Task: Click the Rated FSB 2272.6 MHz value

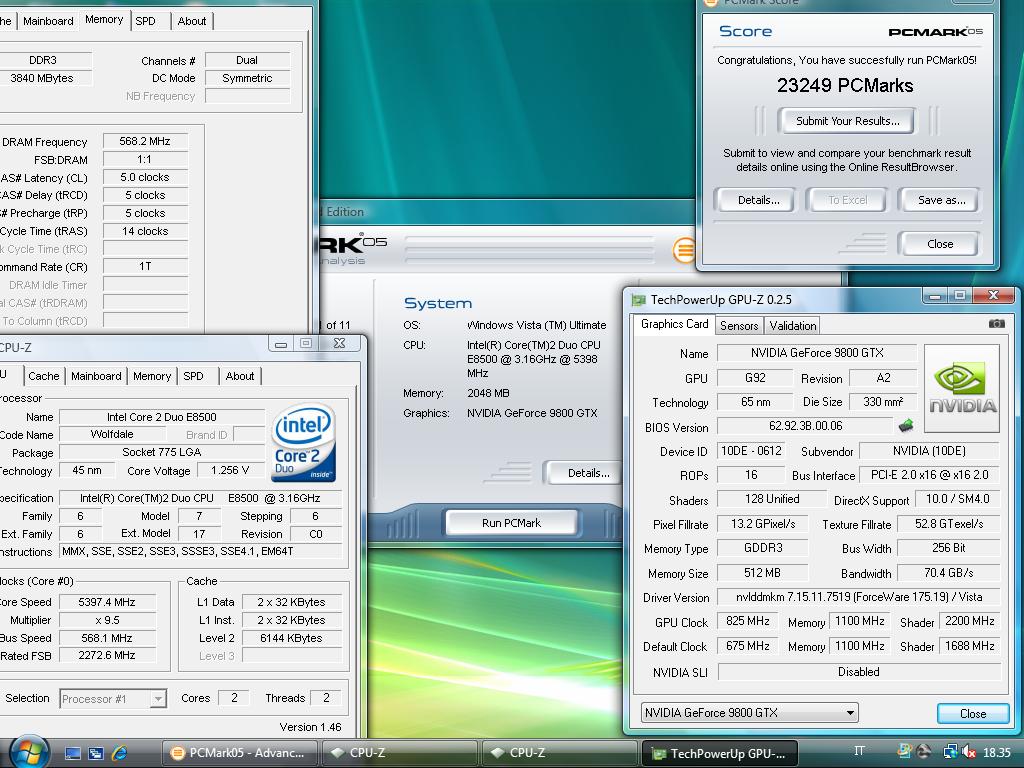Action: pos(106,655)
